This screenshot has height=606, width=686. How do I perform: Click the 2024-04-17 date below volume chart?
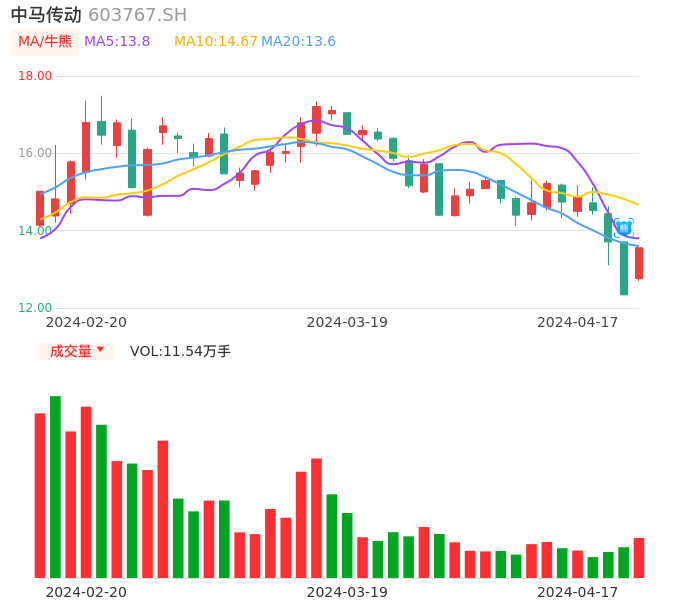tap(577, 592)
